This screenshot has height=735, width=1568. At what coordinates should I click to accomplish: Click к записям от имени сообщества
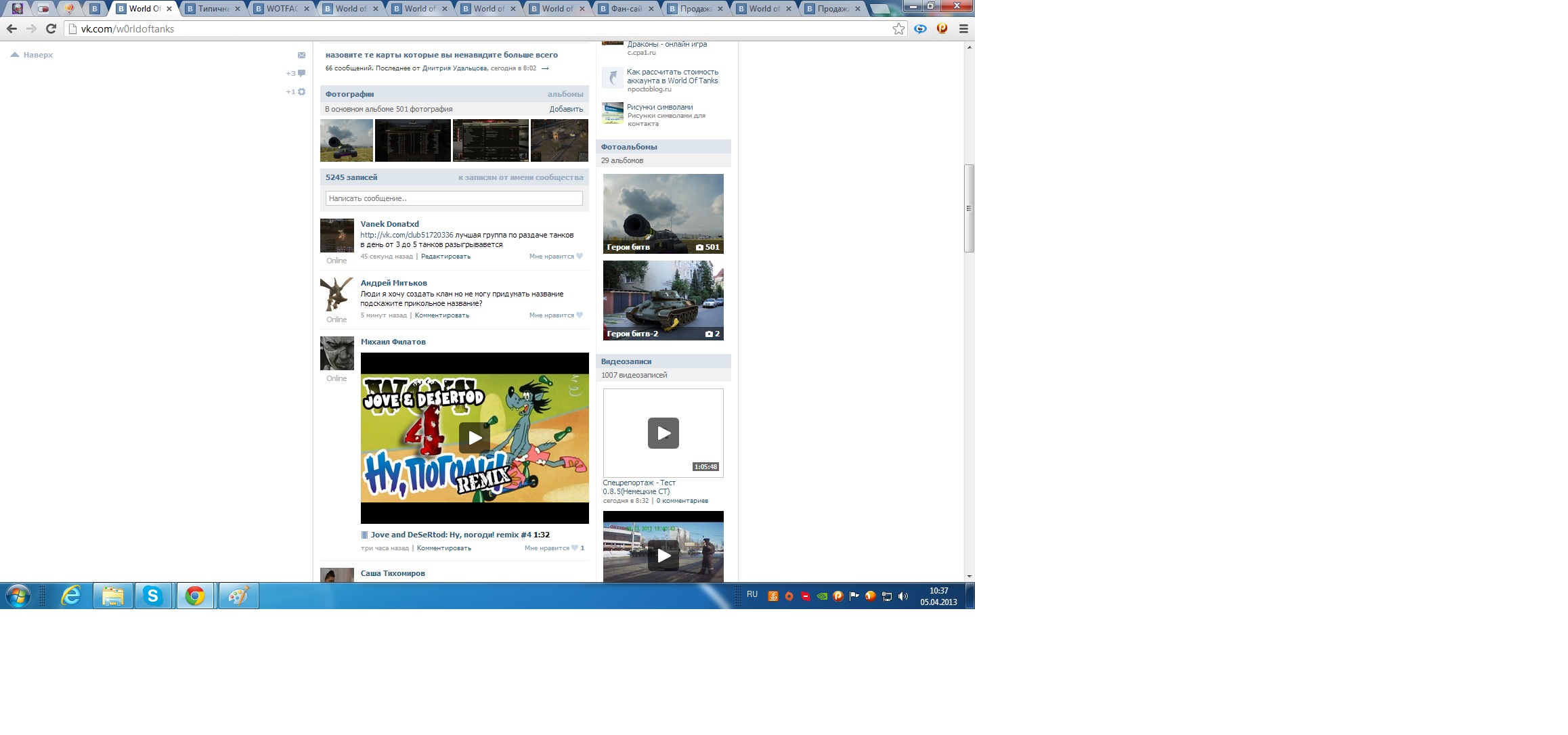coord(521,177)
